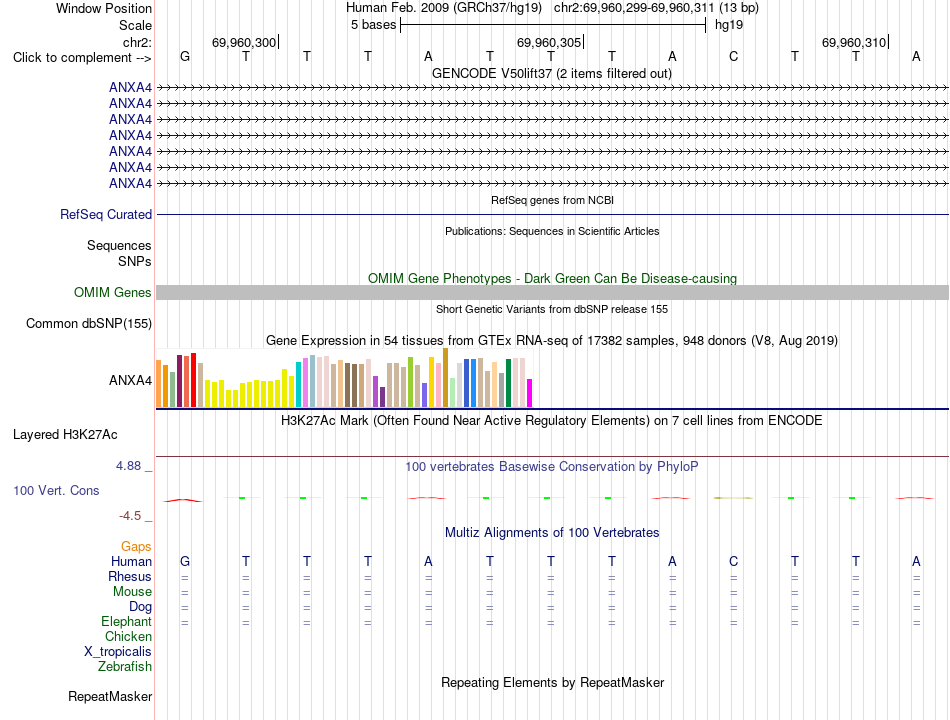Click the 69,960,310 position marker
950x720 pixels.
click(854, 42)
